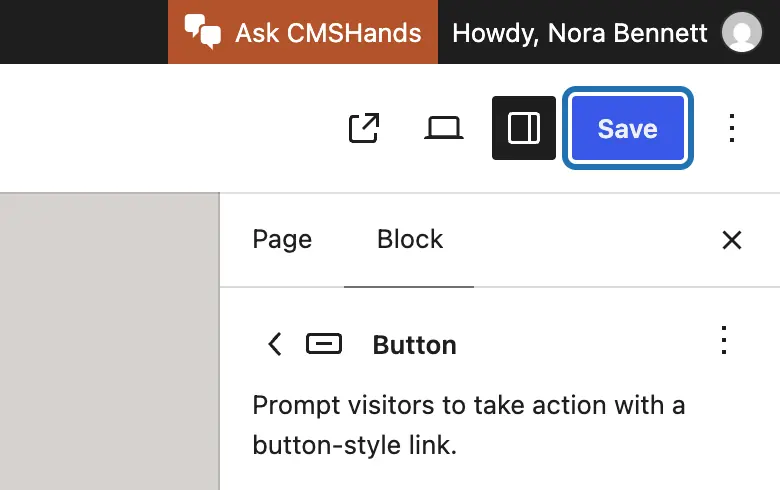This screenshot has width=780, height=490.
Task: Open the device preview laptop icon
Action: pyautogui.click(x=444, y=128)
